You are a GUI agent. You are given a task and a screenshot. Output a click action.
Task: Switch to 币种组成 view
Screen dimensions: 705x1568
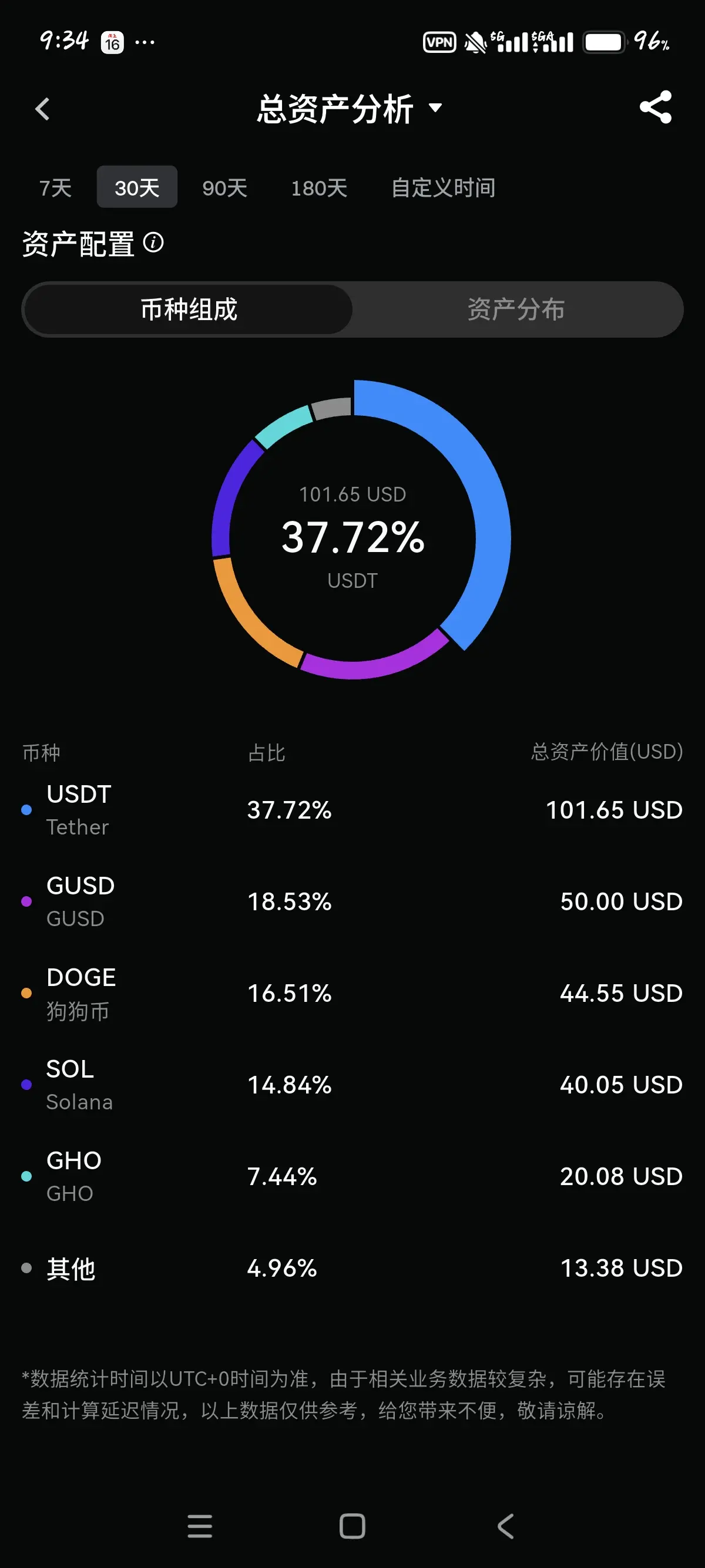pos(188,309)
